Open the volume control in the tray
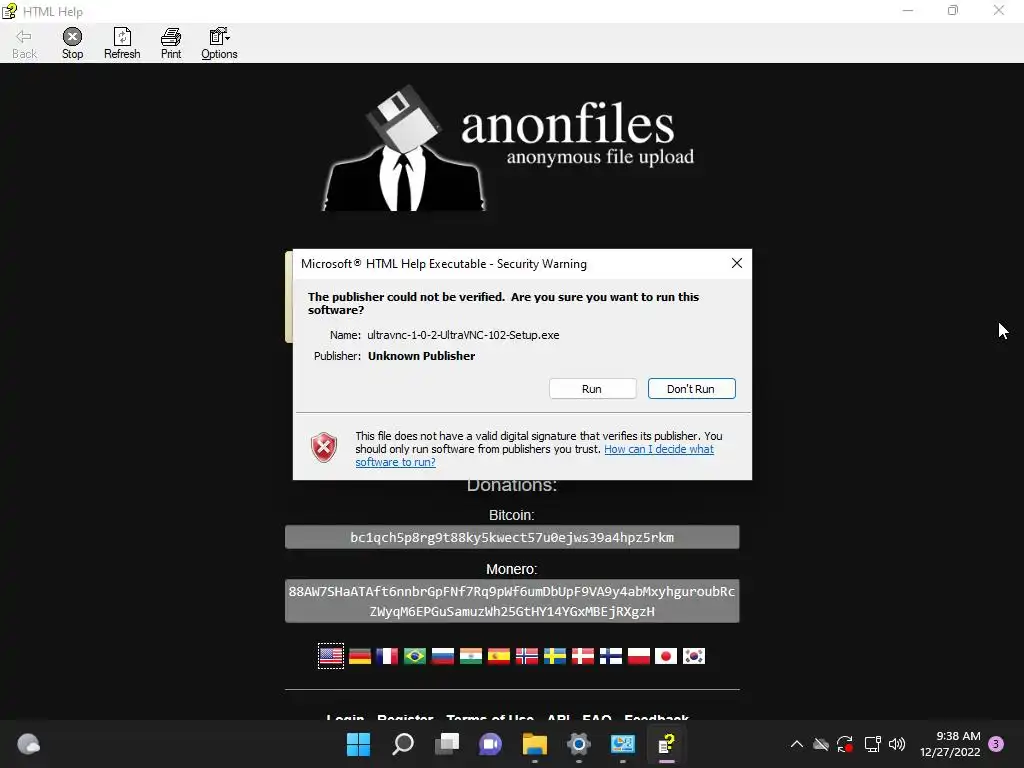1024x768 pixels. [897, 744]
